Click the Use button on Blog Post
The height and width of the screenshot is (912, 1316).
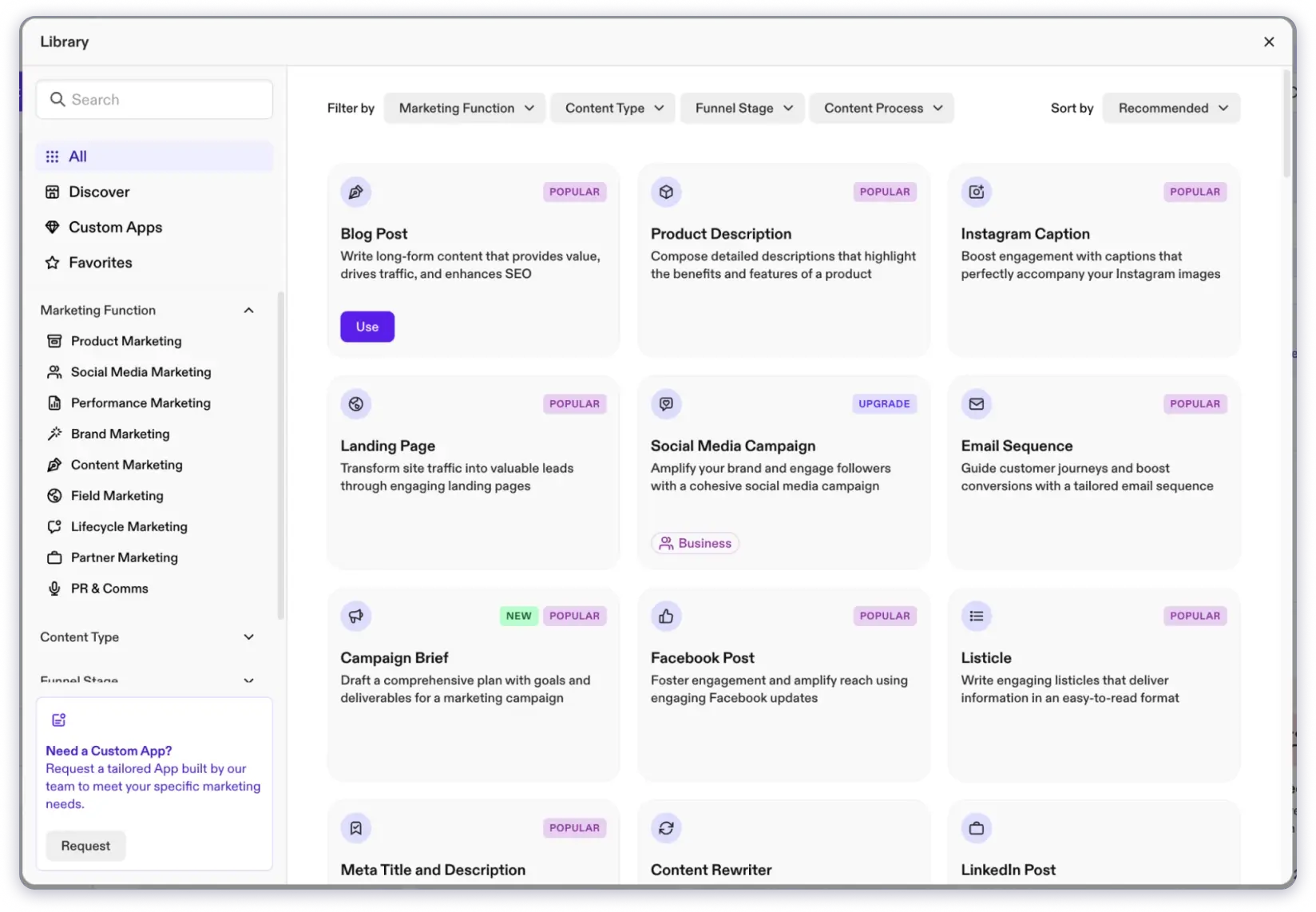click(367, 326)
